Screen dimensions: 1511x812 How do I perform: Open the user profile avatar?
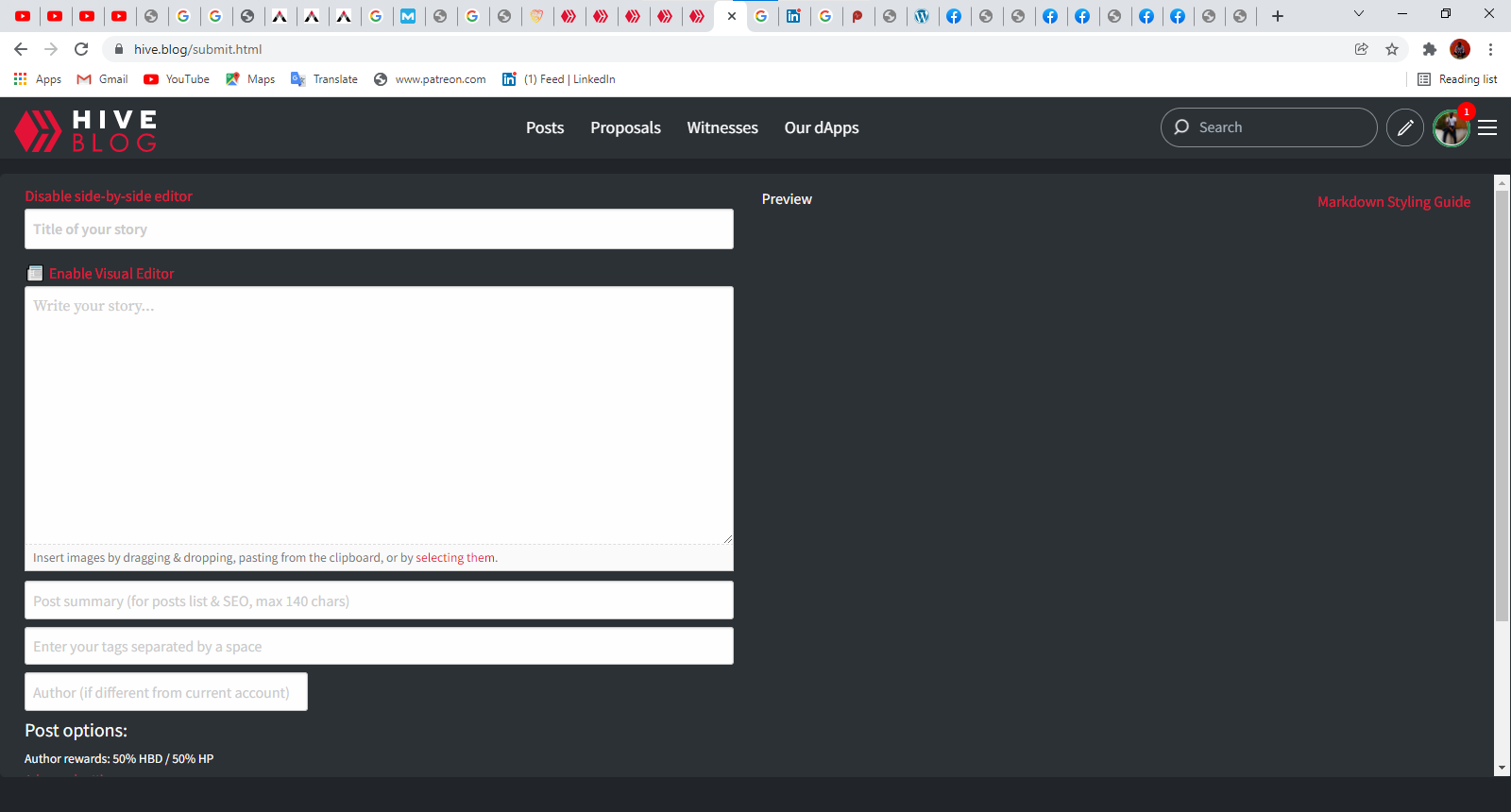click(x=1451, y=128)
